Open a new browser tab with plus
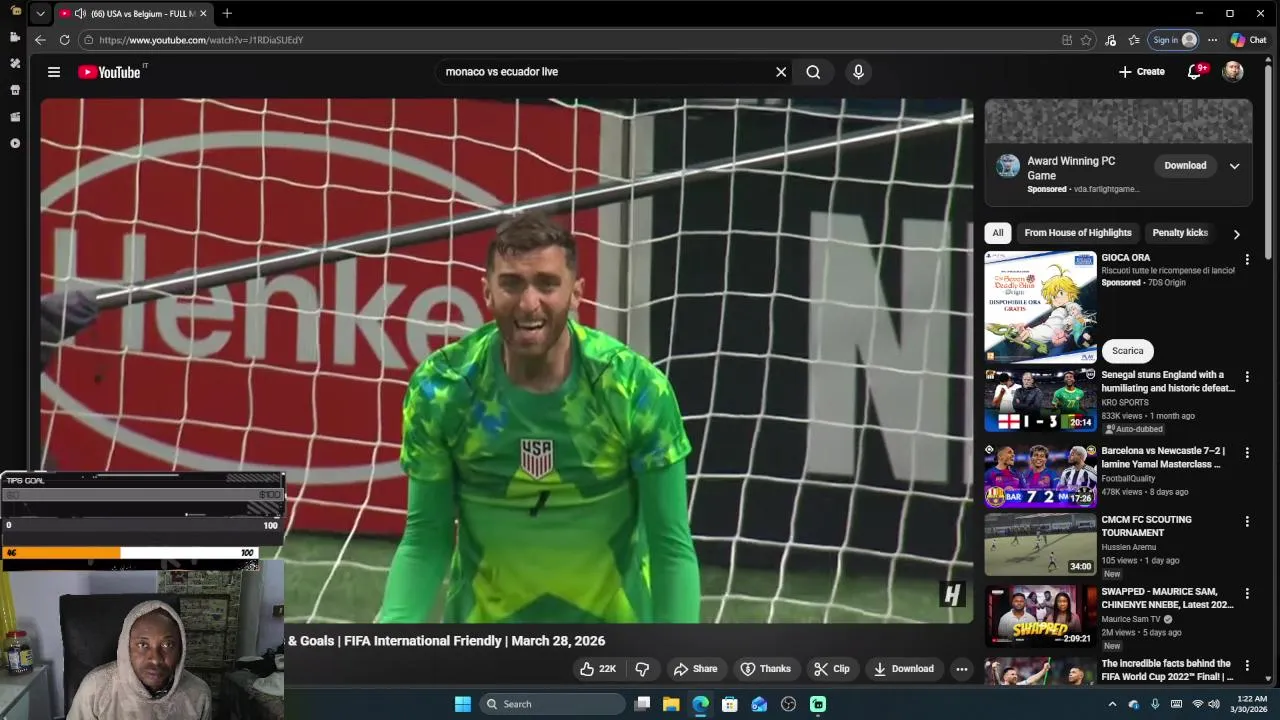This screenshot has height=720, width=1280. 227,13
